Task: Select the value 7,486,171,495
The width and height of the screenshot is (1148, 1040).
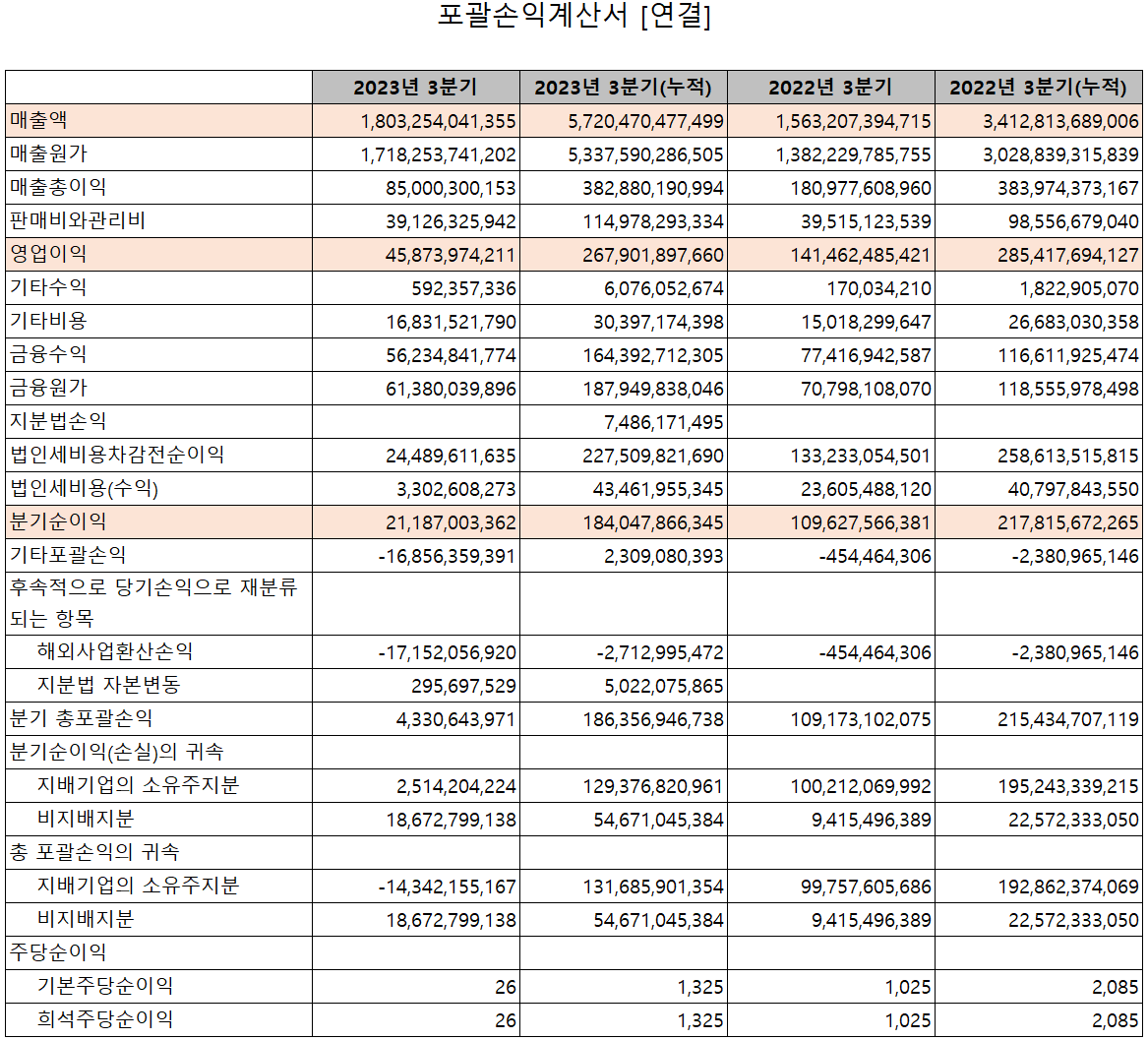Action: pos(664,422)
